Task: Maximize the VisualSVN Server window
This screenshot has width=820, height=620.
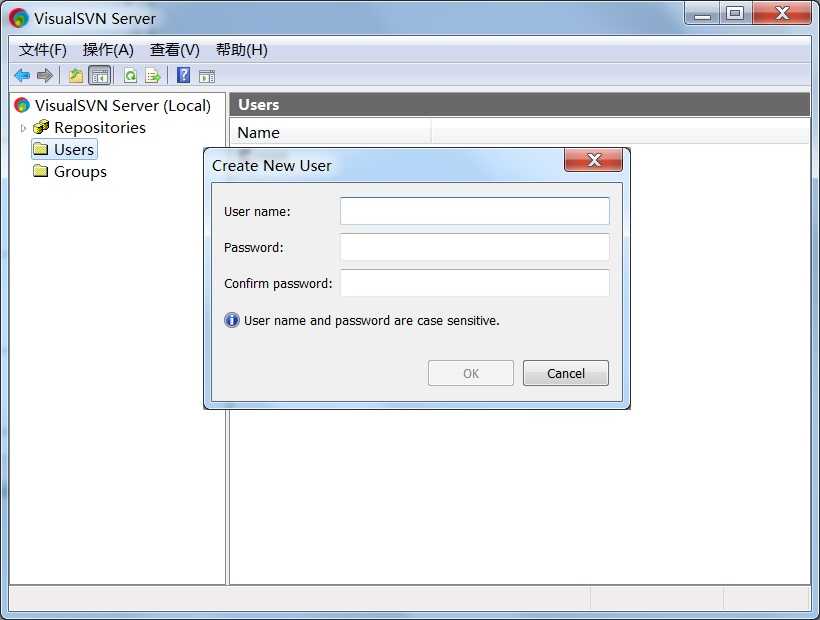Action: 735,14
